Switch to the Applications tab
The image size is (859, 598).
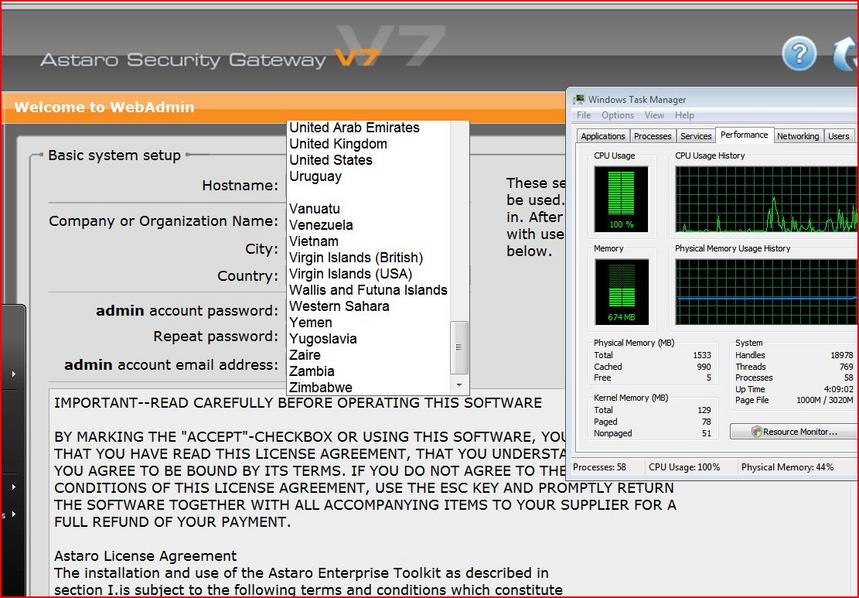(x=603, y=136)
